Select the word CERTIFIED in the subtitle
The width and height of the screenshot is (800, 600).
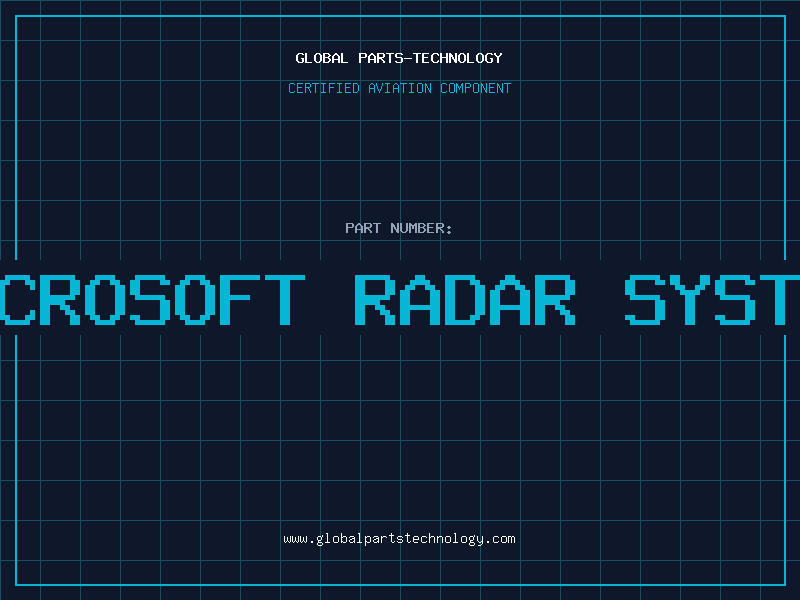[x=324, y=88]
